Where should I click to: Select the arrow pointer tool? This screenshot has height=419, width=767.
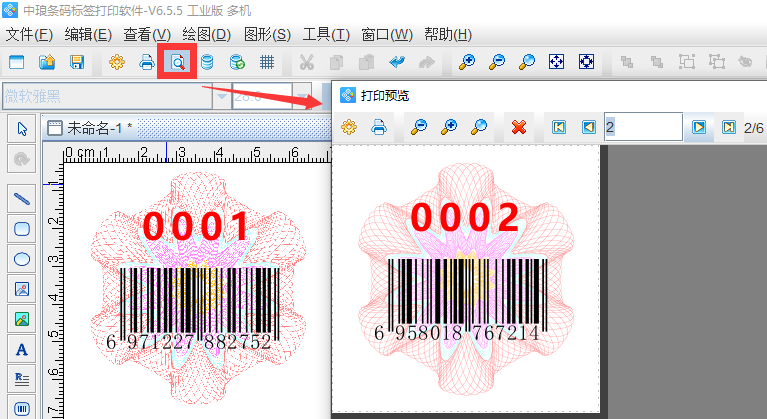(22, 129)
